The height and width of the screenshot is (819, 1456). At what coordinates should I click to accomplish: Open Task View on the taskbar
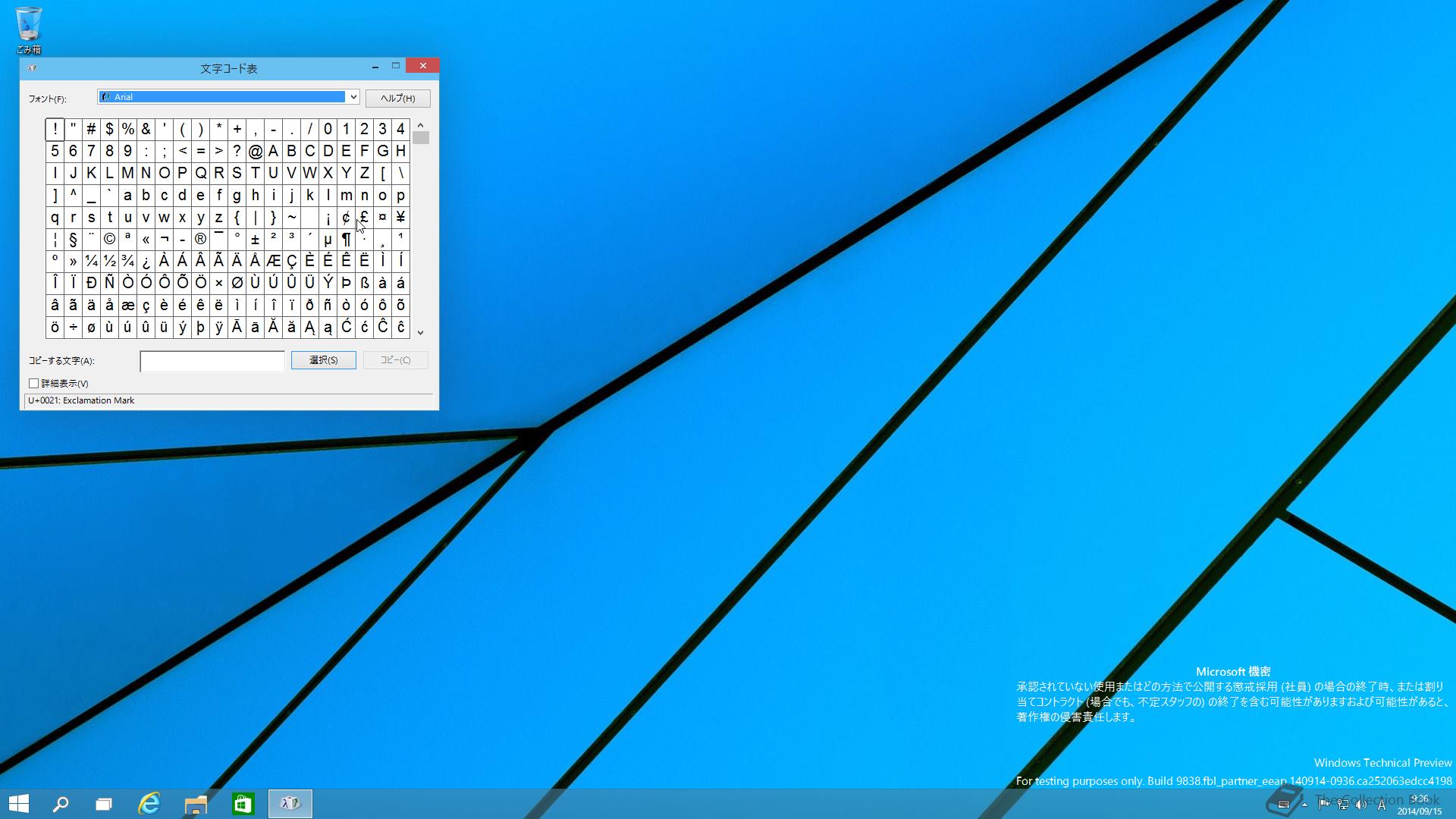point(104,804)
